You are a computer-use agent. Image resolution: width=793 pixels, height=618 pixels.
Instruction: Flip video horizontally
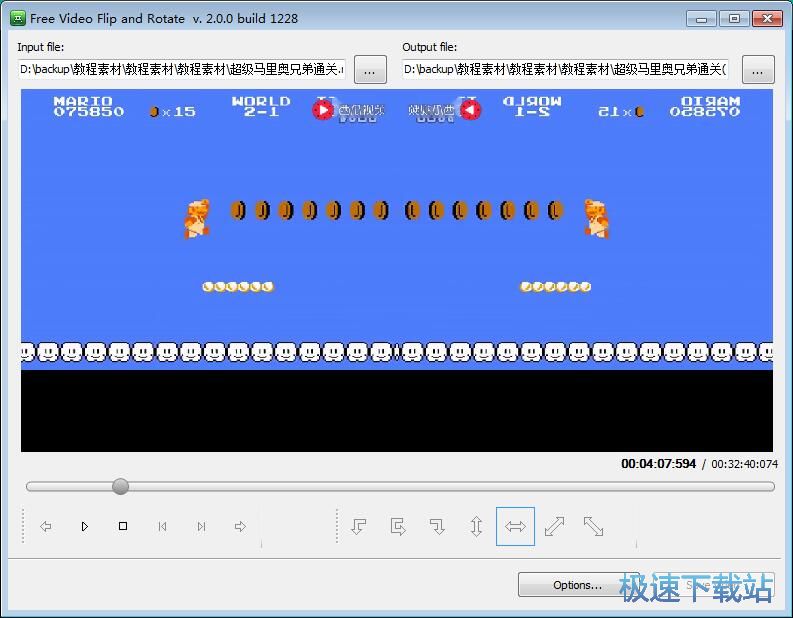[515, 526]
